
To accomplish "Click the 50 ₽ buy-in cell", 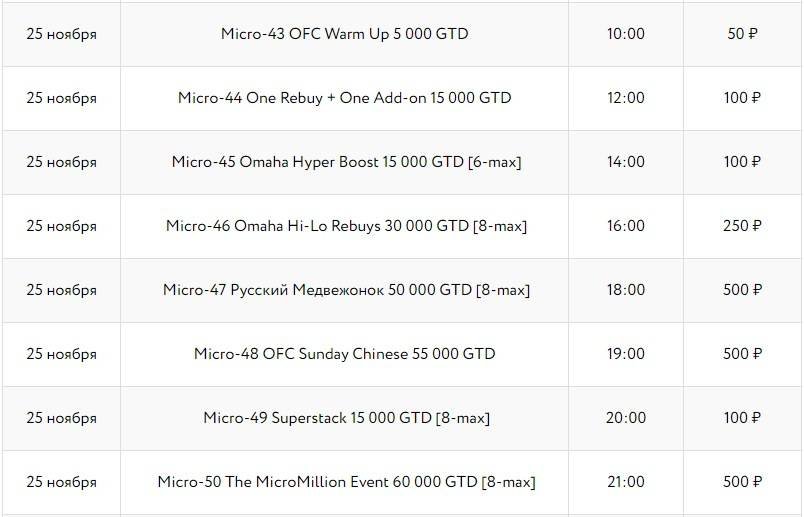I will tap(743, 34).
